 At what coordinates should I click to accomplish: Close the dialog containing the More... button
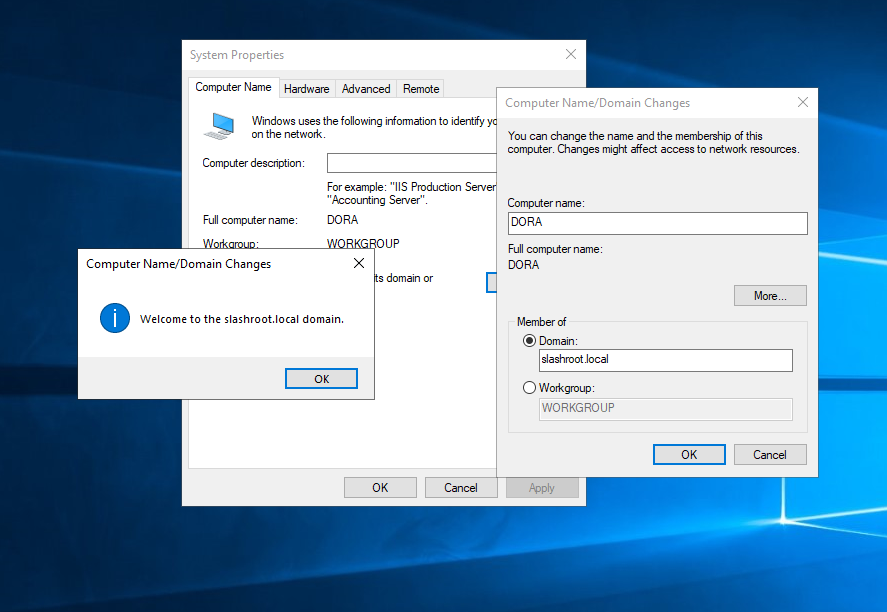click(x=802, y=103)
